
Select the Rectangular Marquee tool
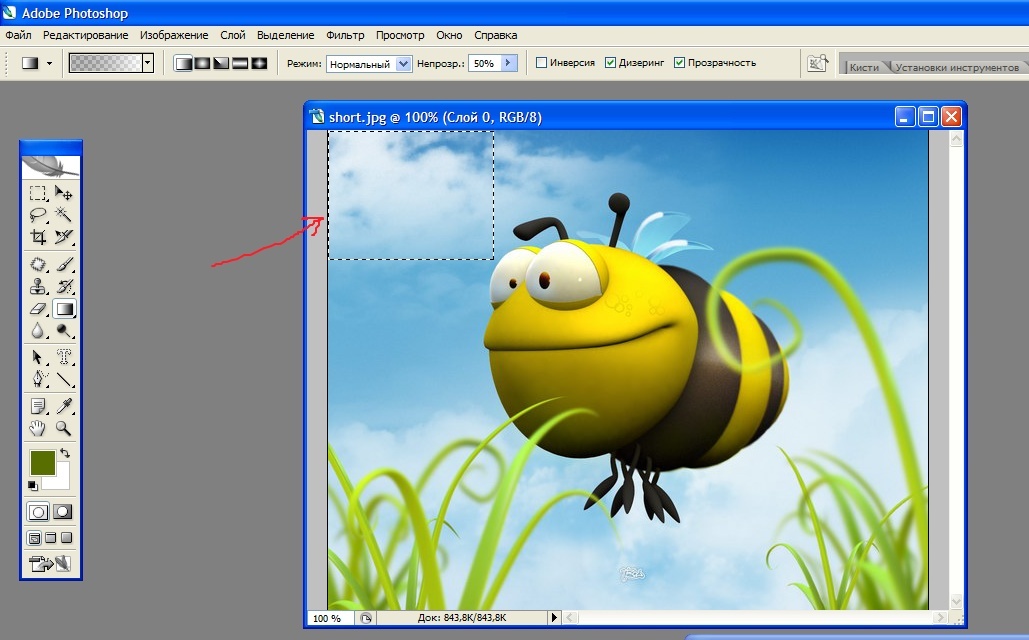(38, 193)
